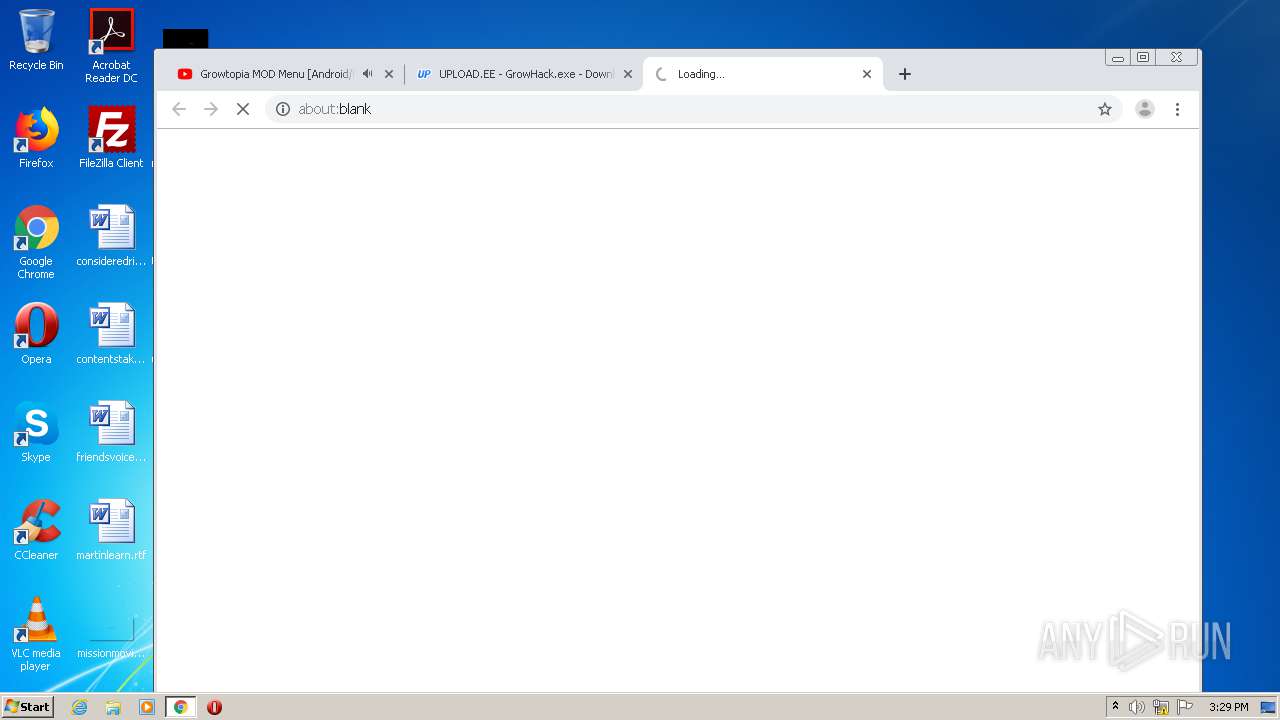Launch Internet Explorer from taskbar
The width and height of the screenshot is (1280, 720).
pos(79,707)
